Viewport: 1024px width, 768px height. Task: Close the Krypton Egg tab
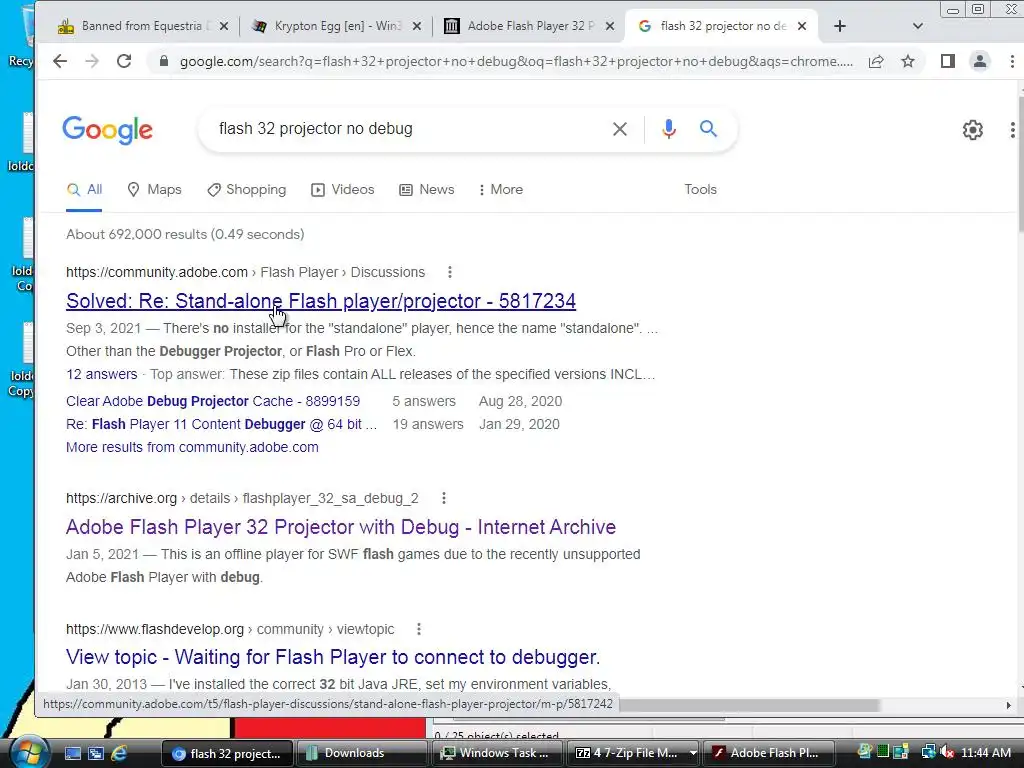(x=417, y=26)
